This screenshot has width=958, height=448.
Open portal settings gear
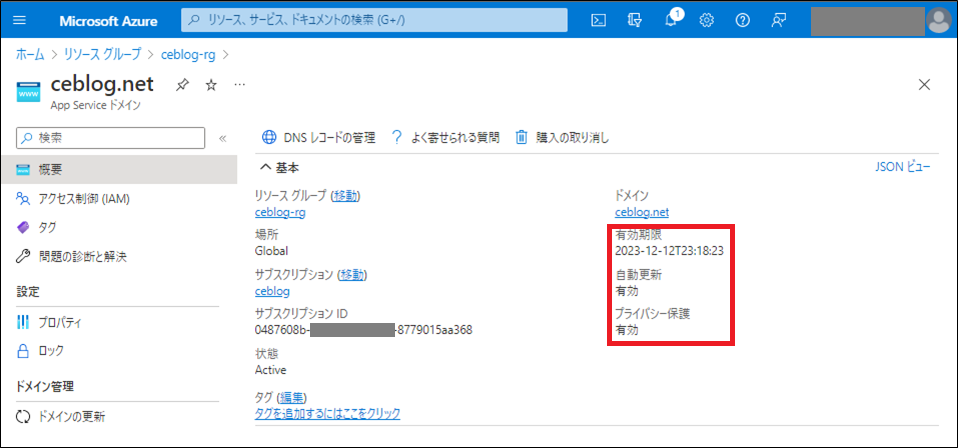click(707, 20)
